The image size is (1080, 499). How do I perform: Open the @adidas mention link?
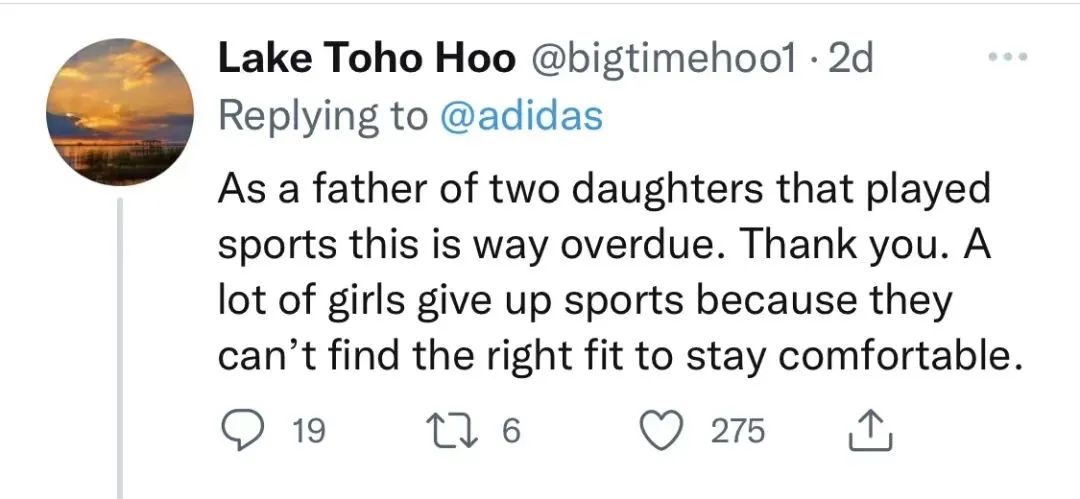coord(521,116)
